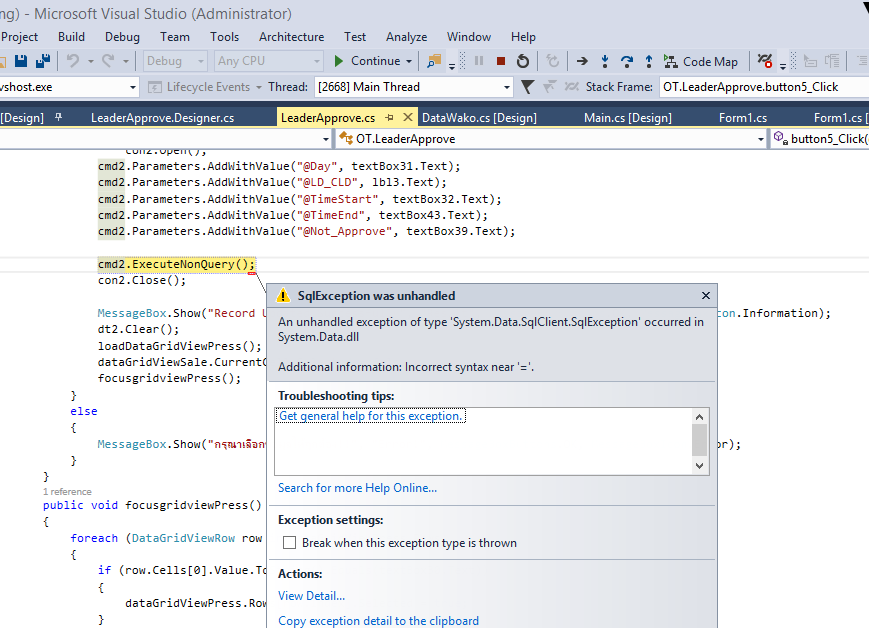This screenshot has height=628, width=869.
Task: Click the warning icon in exception dialog
Action: point(283,295)
